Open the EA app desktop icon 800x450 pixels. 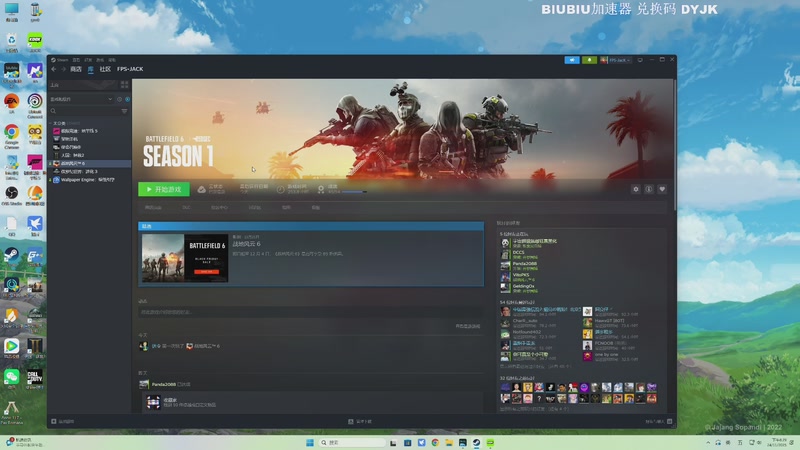(11, 104)
